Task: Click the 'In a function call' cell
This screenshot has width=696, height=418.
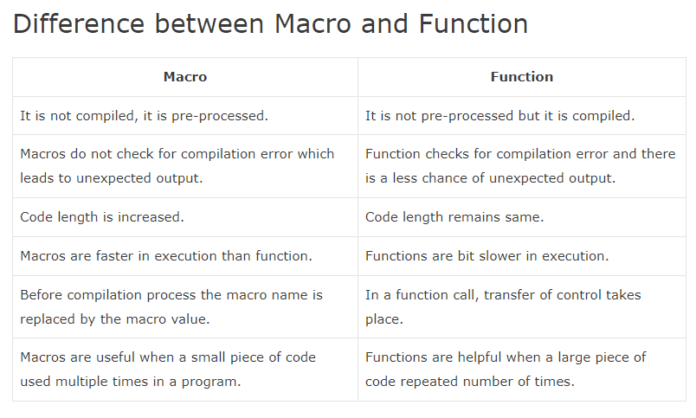Action: click(503, 306)
